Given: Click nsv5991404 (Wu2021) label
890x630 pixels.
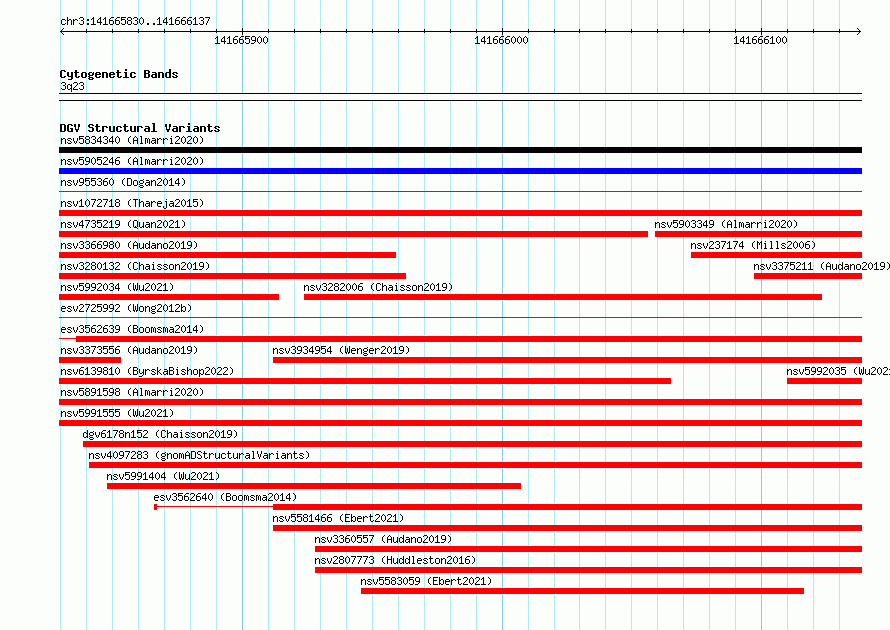Looking at the screenshot, I should 163,476.
